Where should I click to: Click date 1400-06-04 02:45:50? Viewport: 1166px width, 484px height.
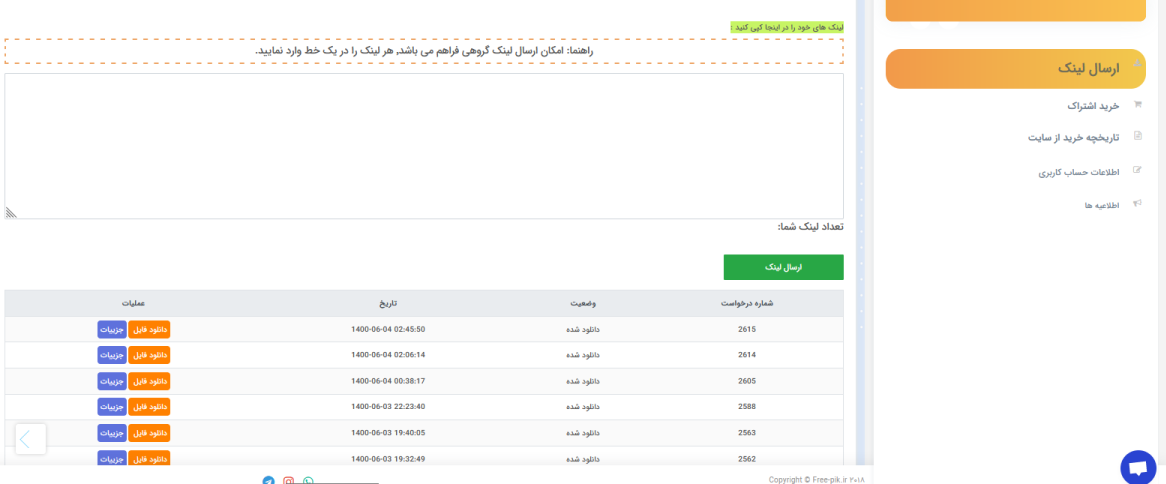388,329
